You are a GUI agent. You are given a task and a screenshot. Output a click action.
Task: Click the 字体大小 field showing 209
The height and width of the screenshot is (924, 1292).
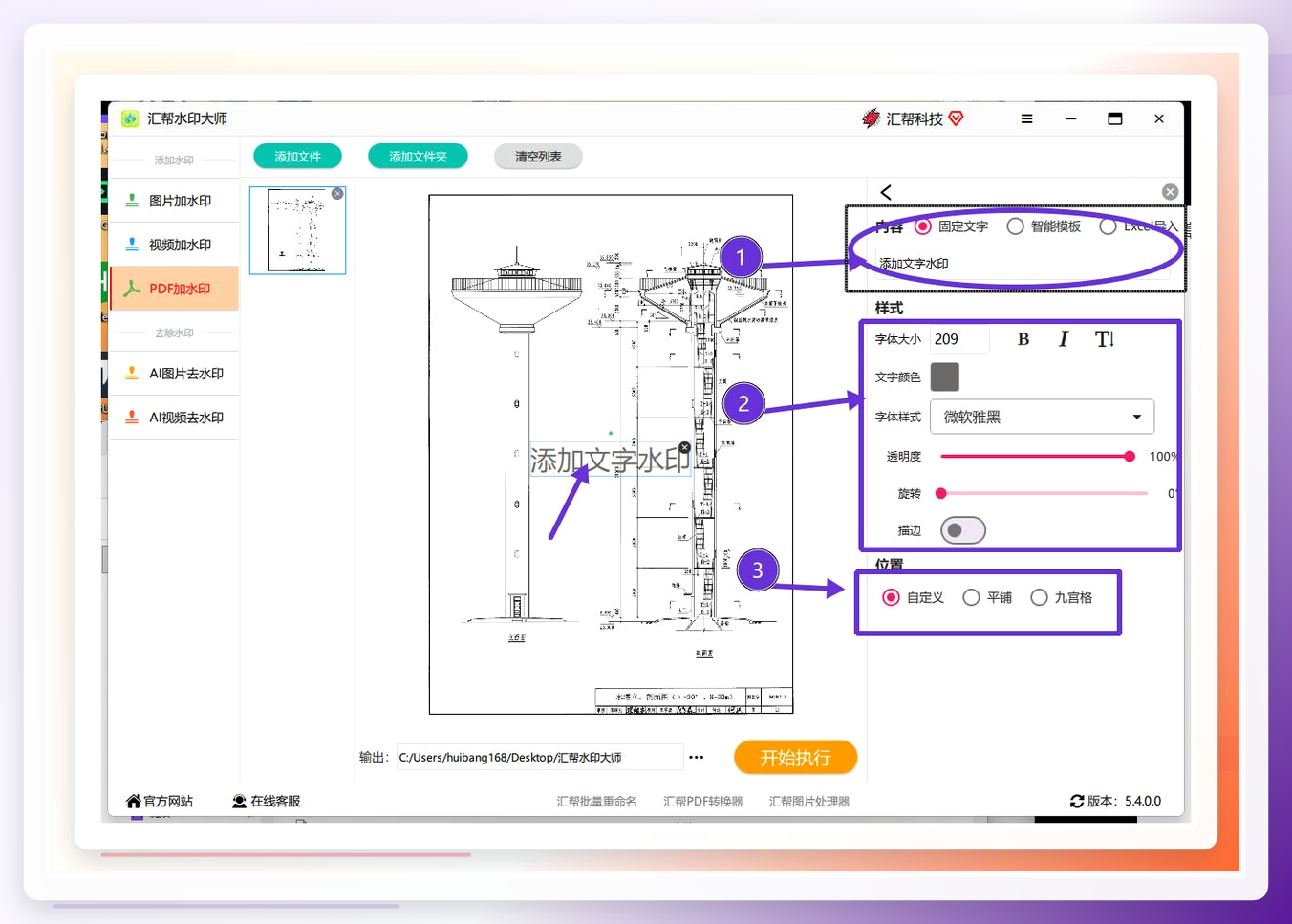959,339
